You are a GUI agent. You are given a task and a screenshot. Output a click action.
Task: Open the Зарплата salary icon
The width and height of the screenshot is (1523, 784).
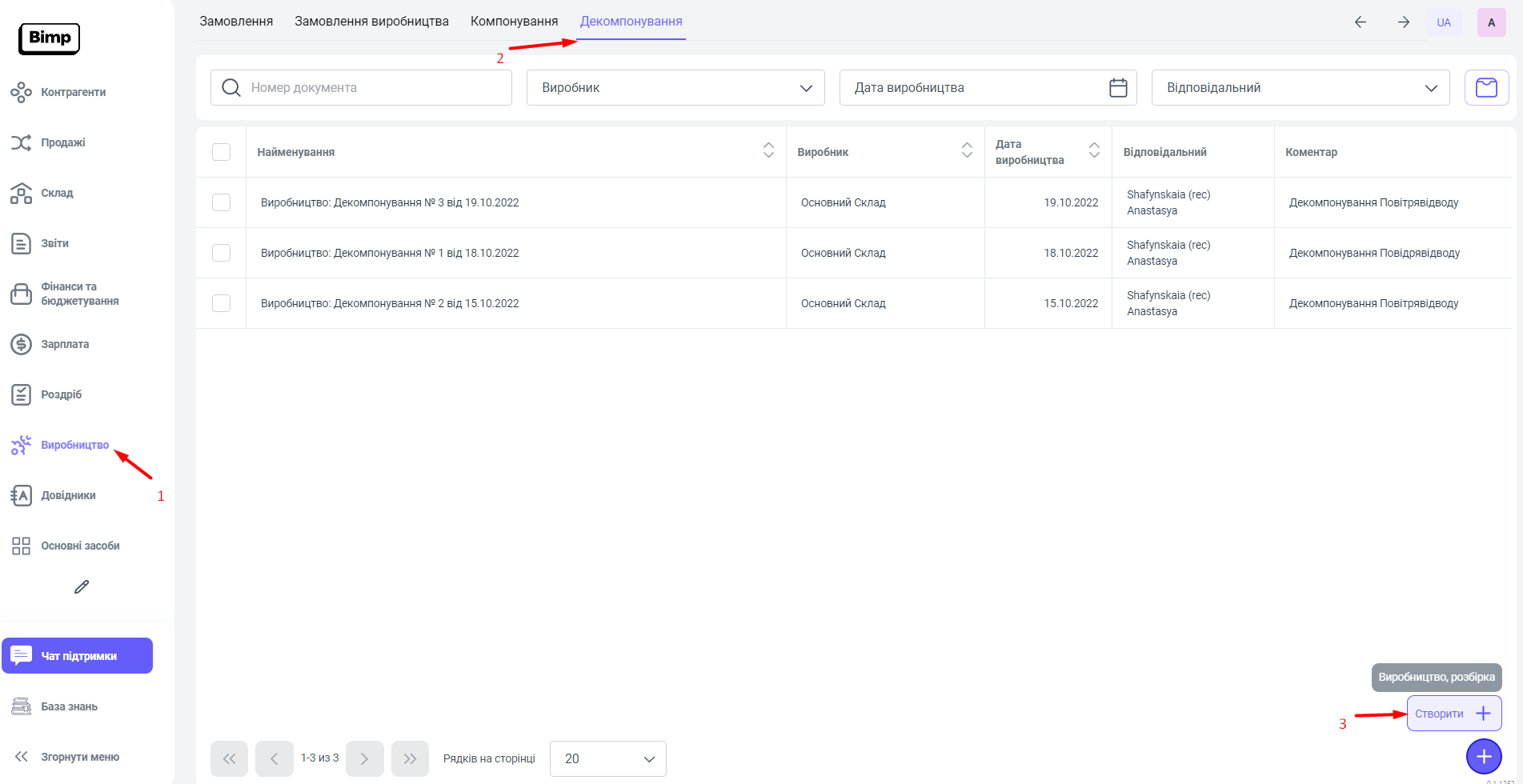(21, 345)
